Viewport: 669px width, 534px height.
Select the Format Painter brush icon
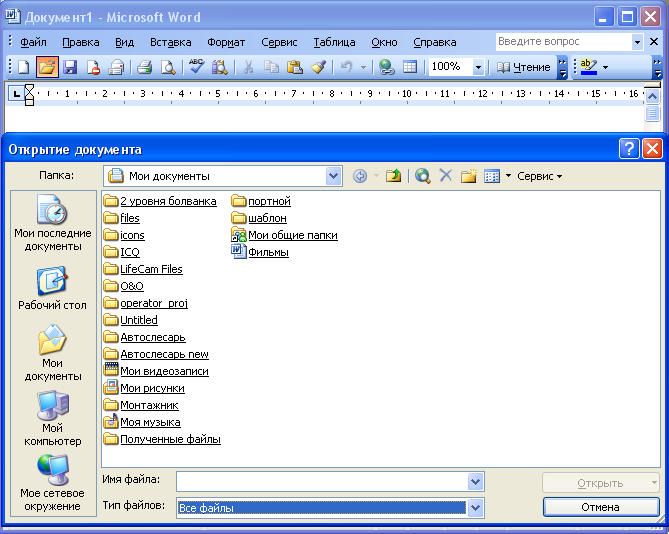(318, 67)
